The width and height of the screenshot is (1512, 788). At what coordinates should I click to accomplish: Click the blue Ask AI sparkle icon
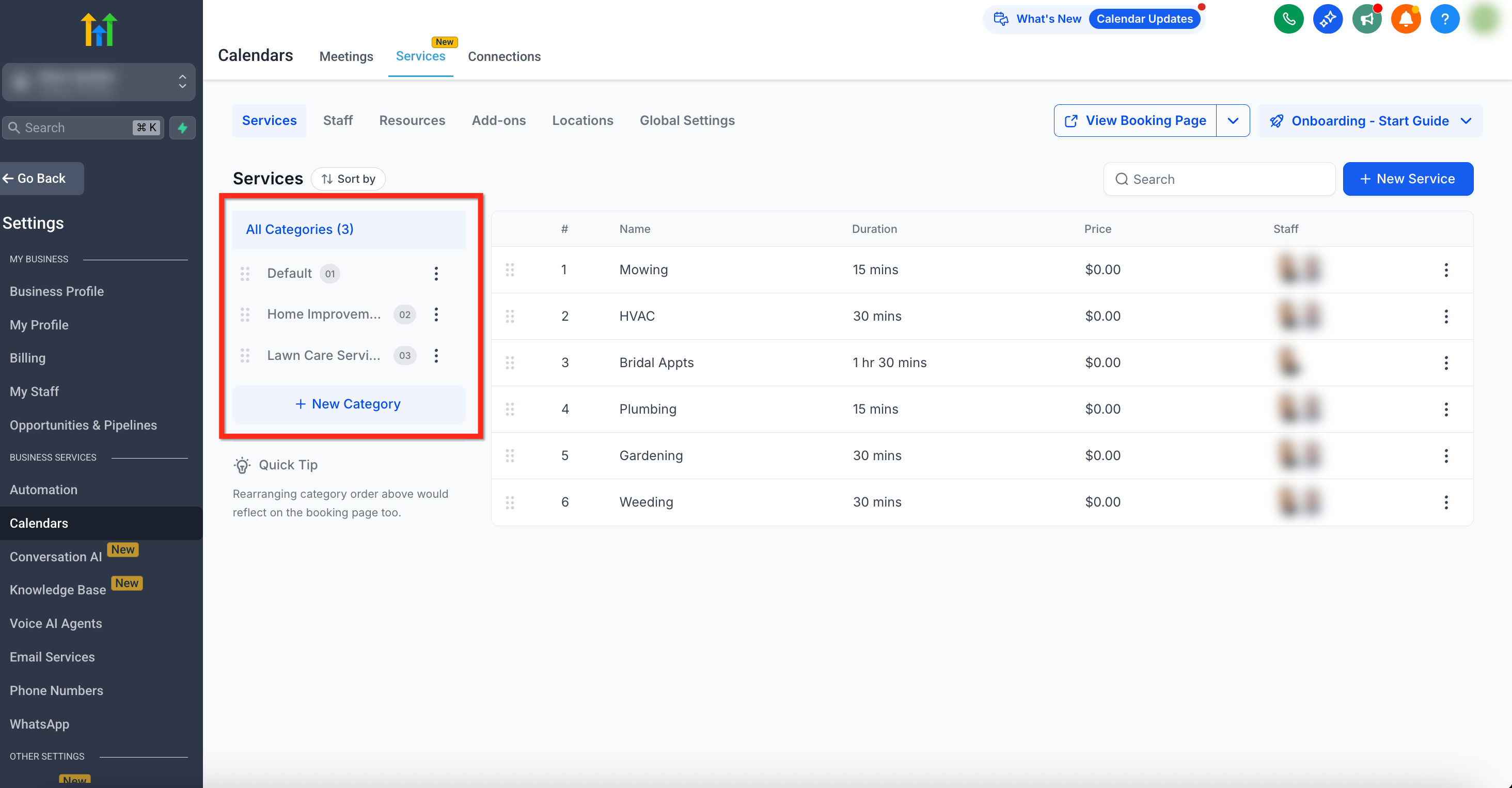tap(1328, 19)
